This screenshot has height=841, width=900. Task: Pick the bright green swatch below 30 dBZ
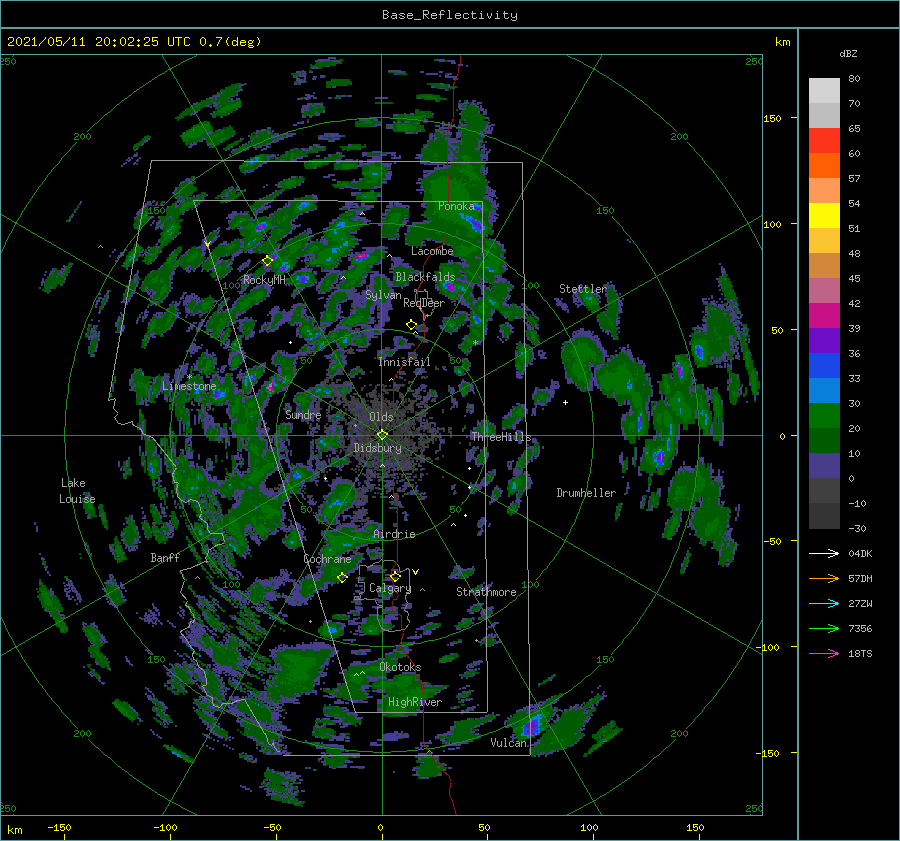(x=824, y=416)
